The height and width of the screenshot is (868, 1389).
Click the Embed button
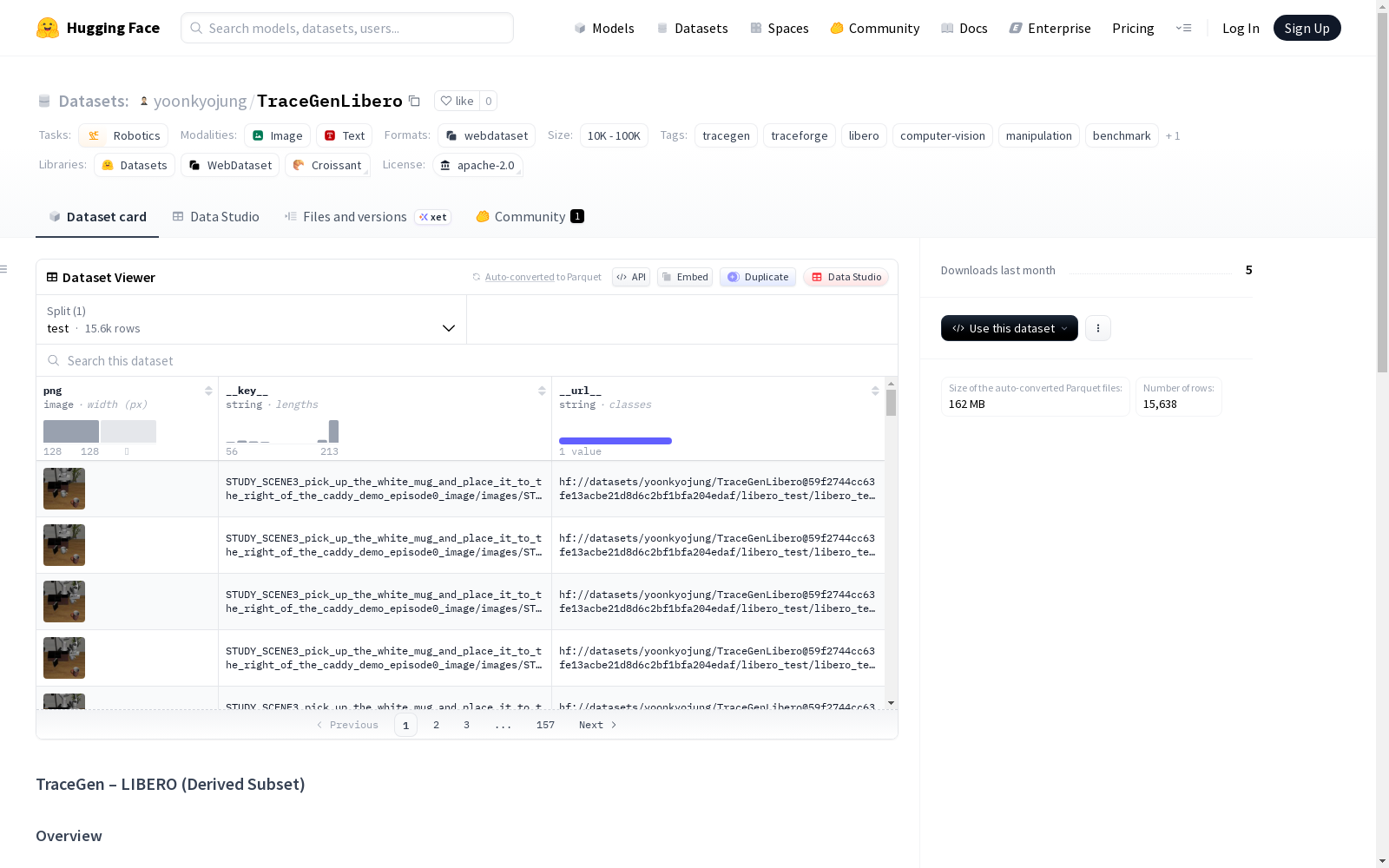(x=685, y=277)
